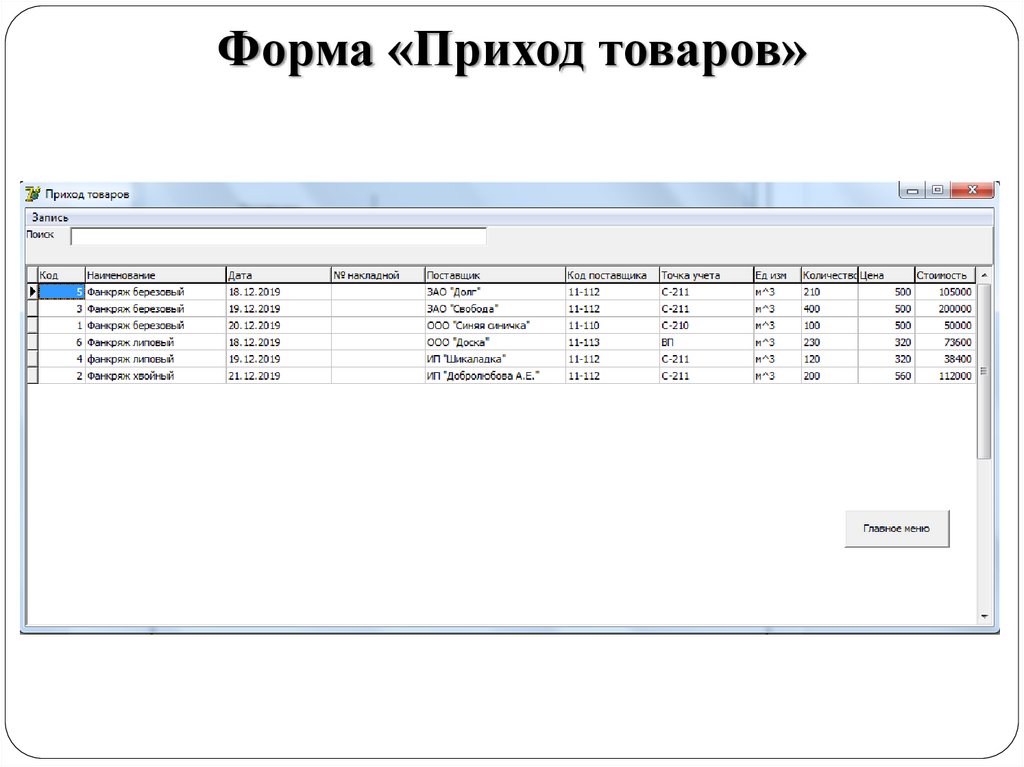Select supplier cell ИП "Добролюбова А.Е."
This screenshot has width=1024, height=767.
tap(495, 376)
